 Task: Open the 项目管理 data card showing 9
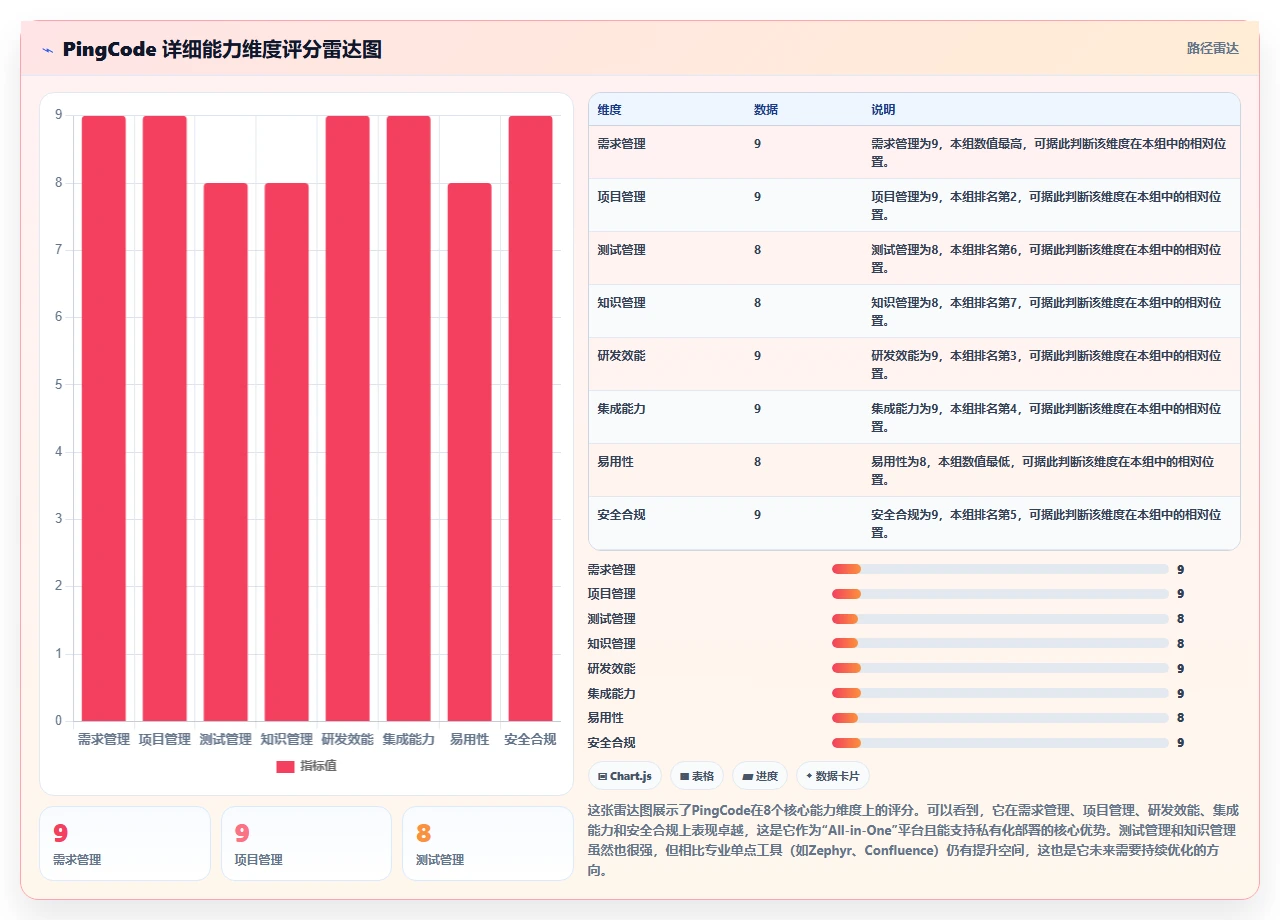[306, 844]
